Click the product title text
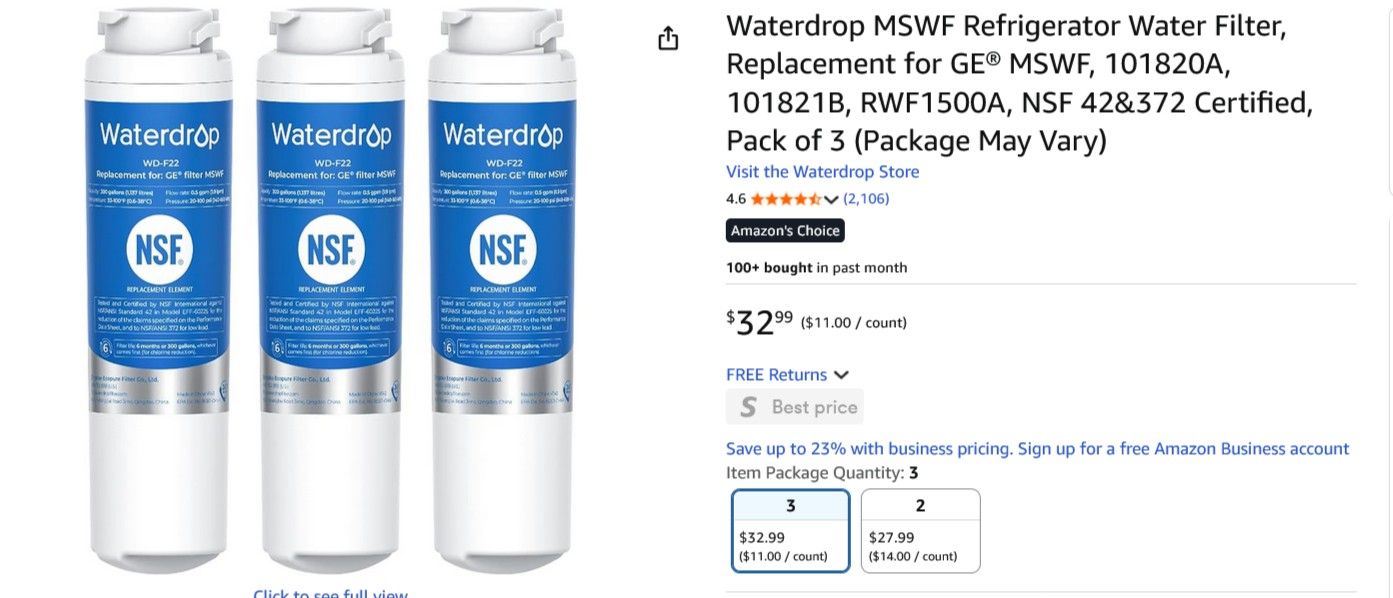The width and height of the screenshot is (1393, 598). click(x=1019, y=83)
